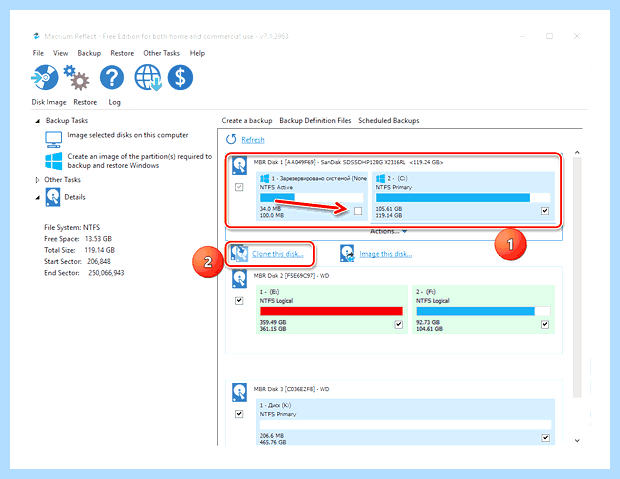620x479 pixels.
Task: Click the Refresh link
Action: (x=253, y=140)
